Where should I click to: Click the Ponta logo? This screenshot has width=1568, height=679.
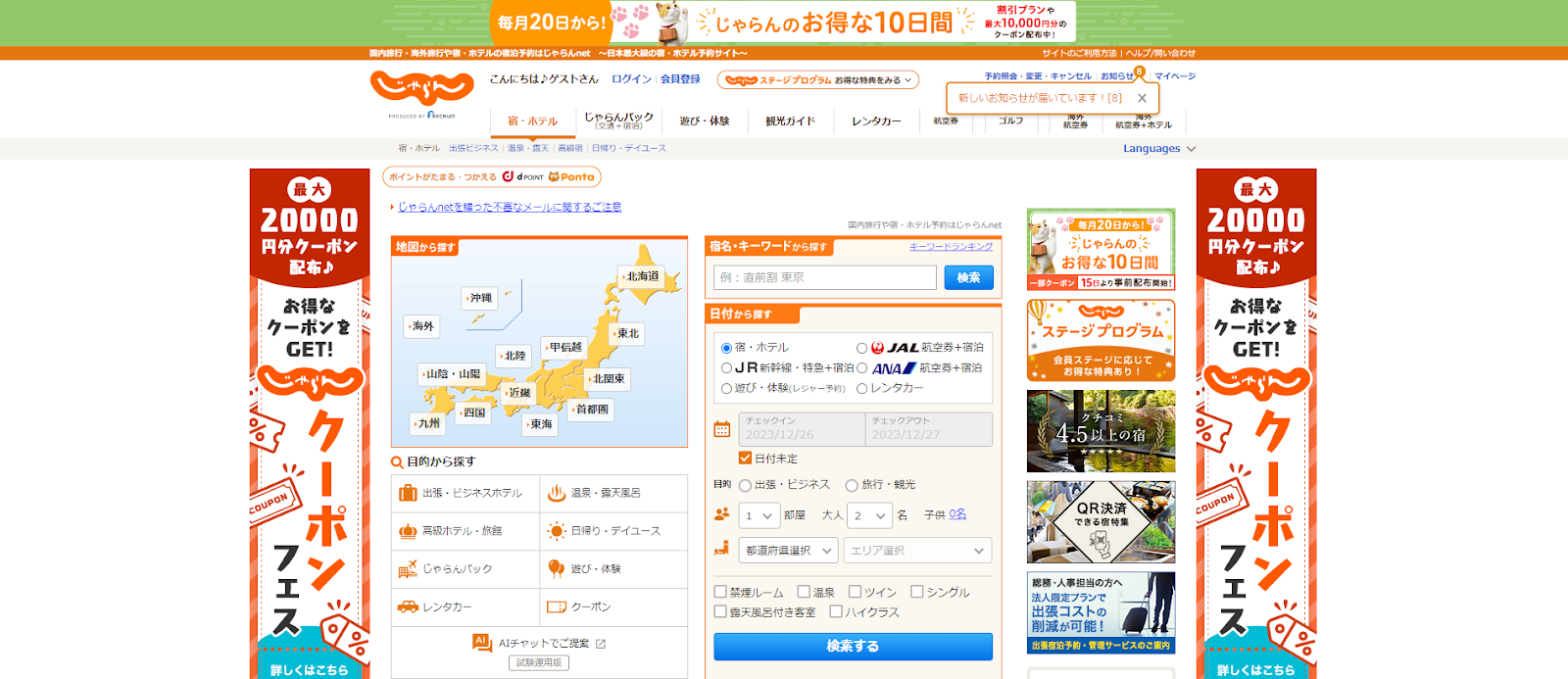pyautogui.click(x=571, y=177)
